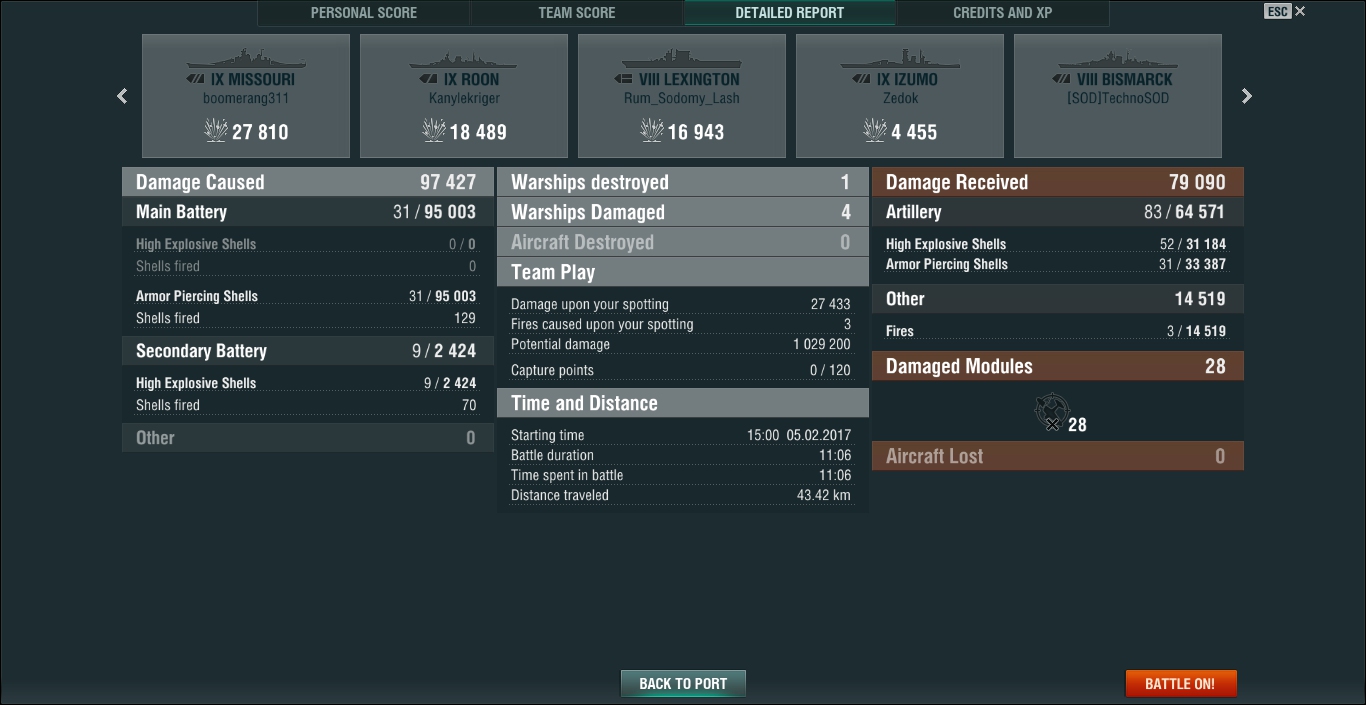Click the Potential damage row
Viewport: 1366px width, 705px height.
point(683,344)
